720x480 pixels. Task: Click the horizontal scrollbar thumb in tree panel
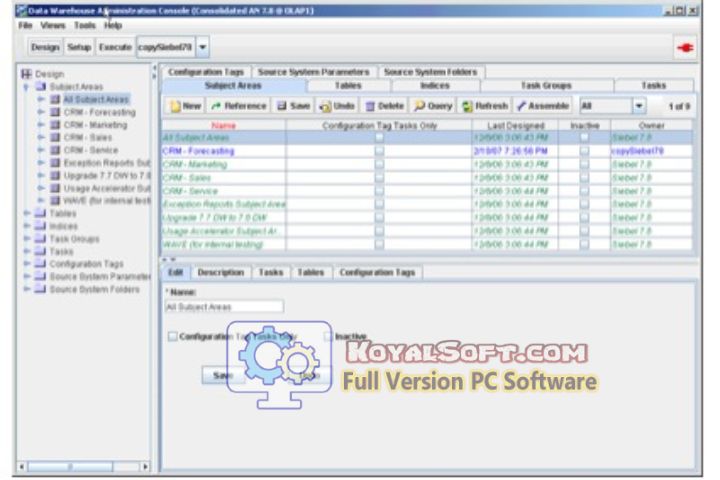pyautogui.click(x=70, y=467)
